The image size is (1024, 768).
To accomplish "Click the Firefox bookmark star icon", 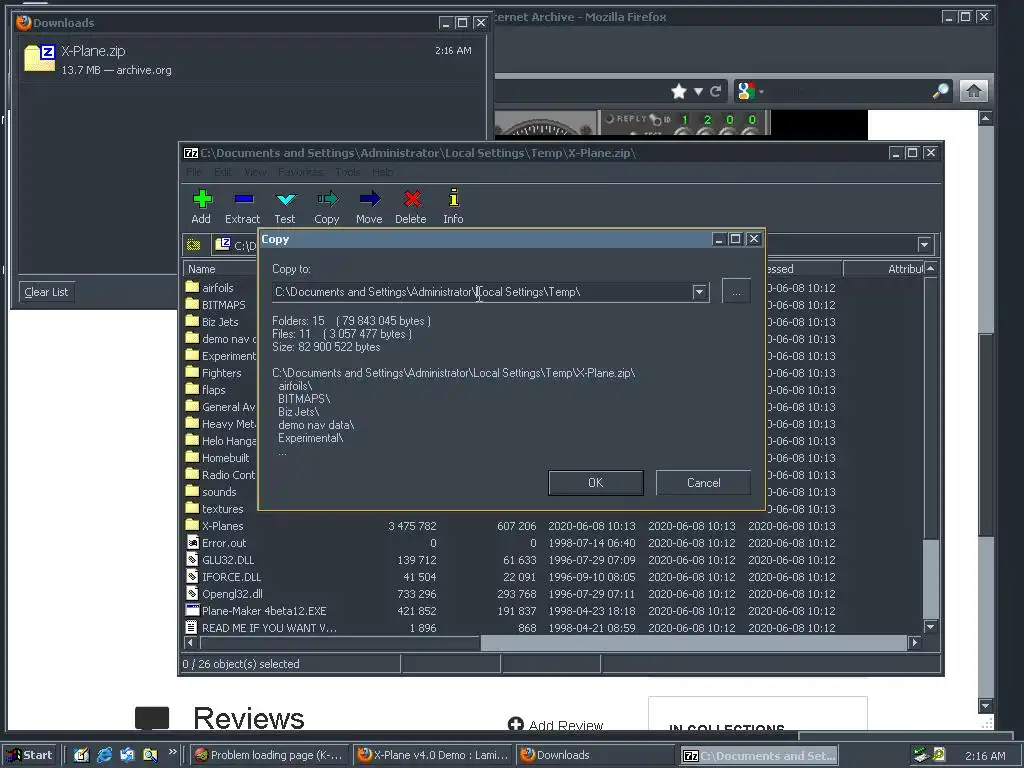I will coord(679,91).
